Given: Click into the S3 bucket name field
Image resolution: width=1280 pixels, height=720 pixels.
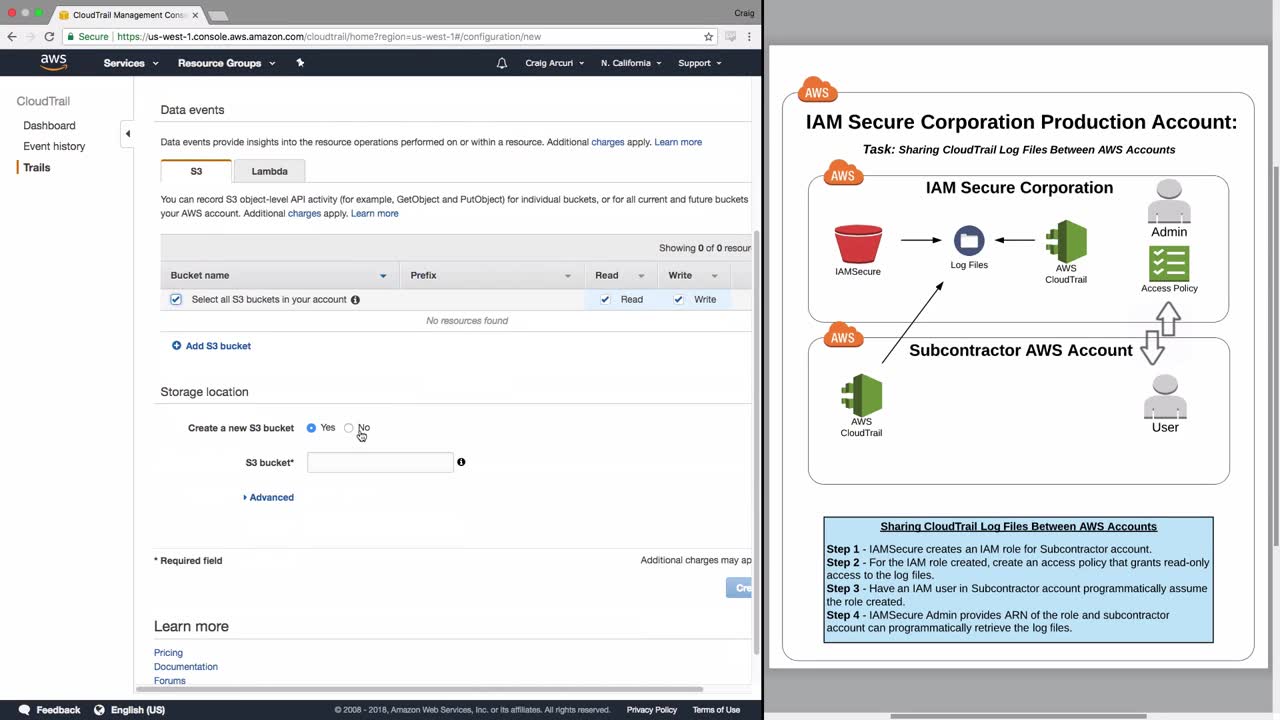Looking at the screenshot, I should pos(380,462).
